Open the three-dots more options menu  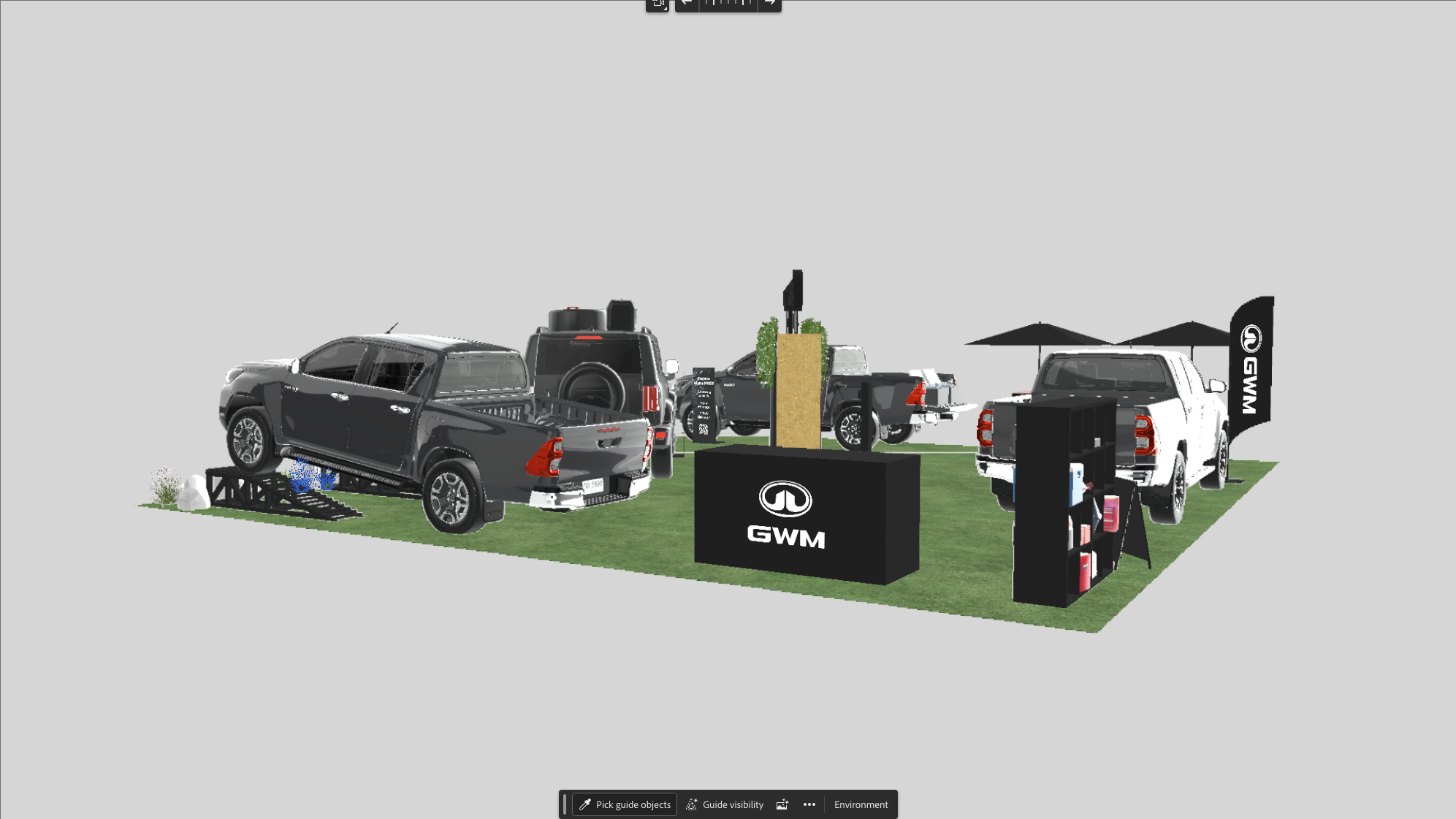(x=809, y=804)
